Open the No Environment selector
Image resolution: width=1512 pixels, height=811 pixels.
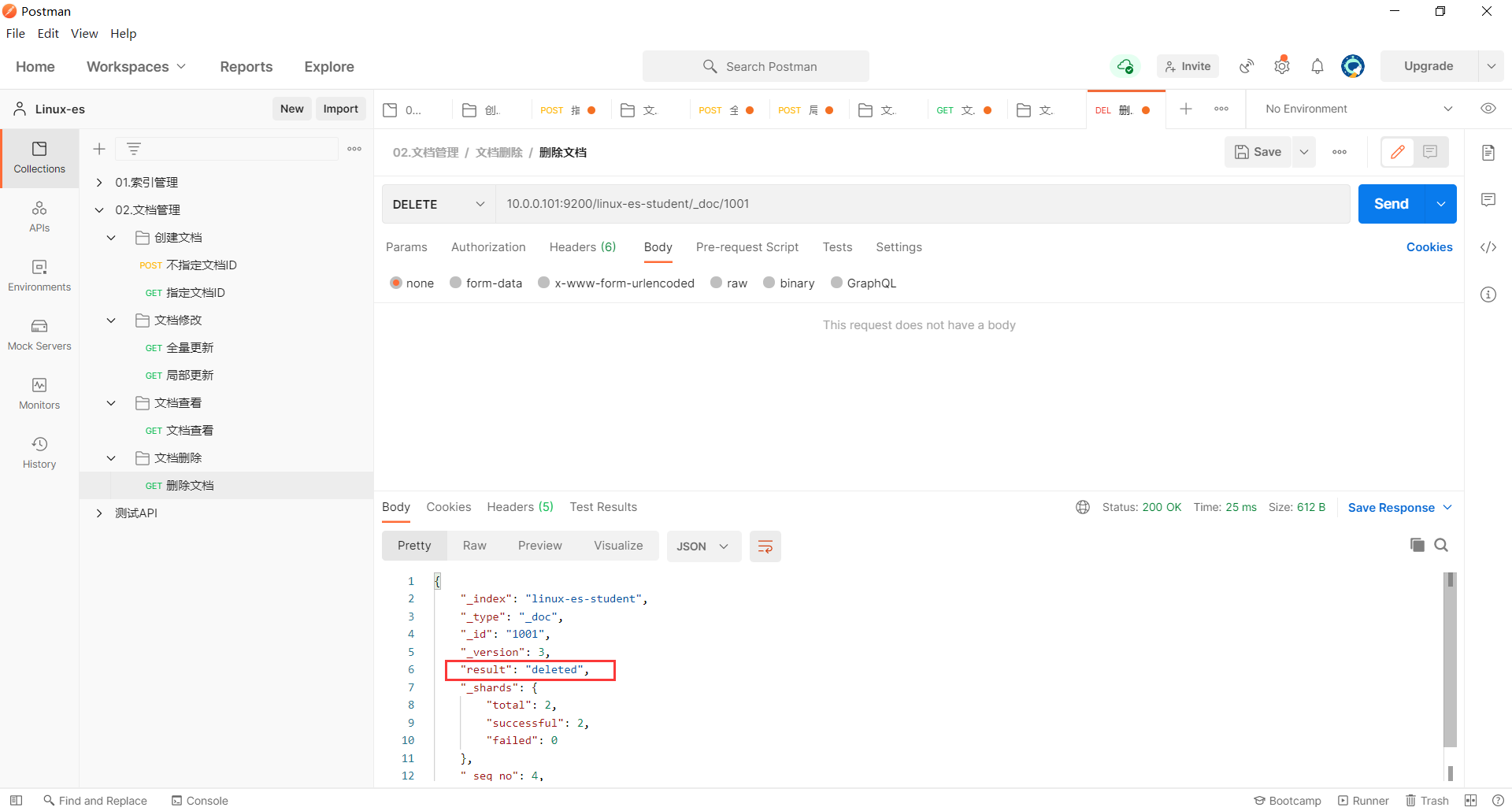coord(1358,109)
